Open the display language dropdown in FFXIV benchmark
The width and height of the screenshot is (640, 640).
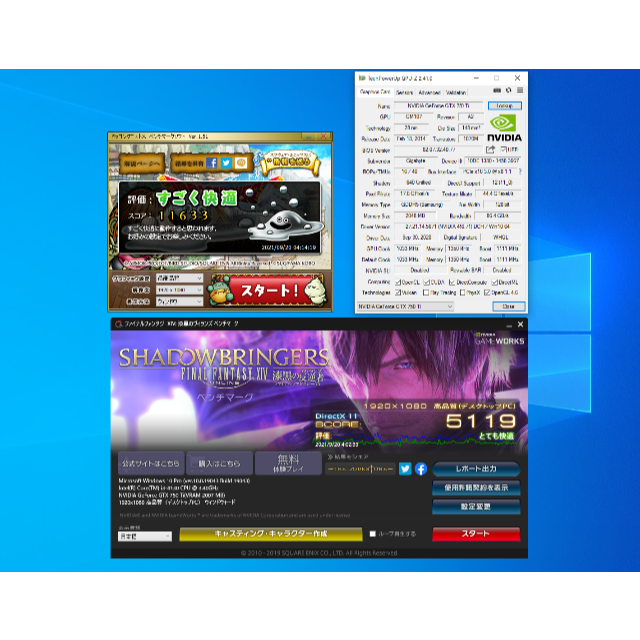pyautogui.click(x=145, y=536)
